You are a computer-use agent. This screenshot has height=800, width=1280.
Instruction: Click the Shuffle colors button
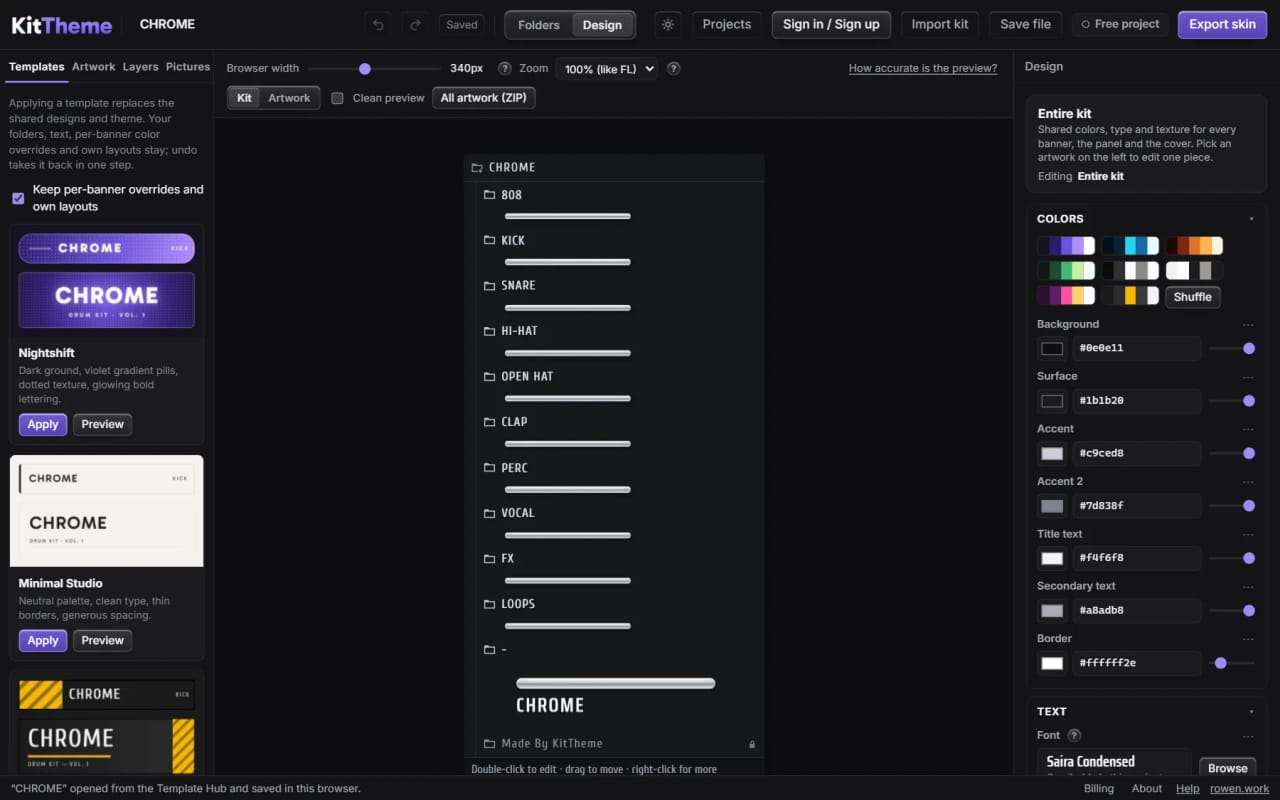[1192, 297]
